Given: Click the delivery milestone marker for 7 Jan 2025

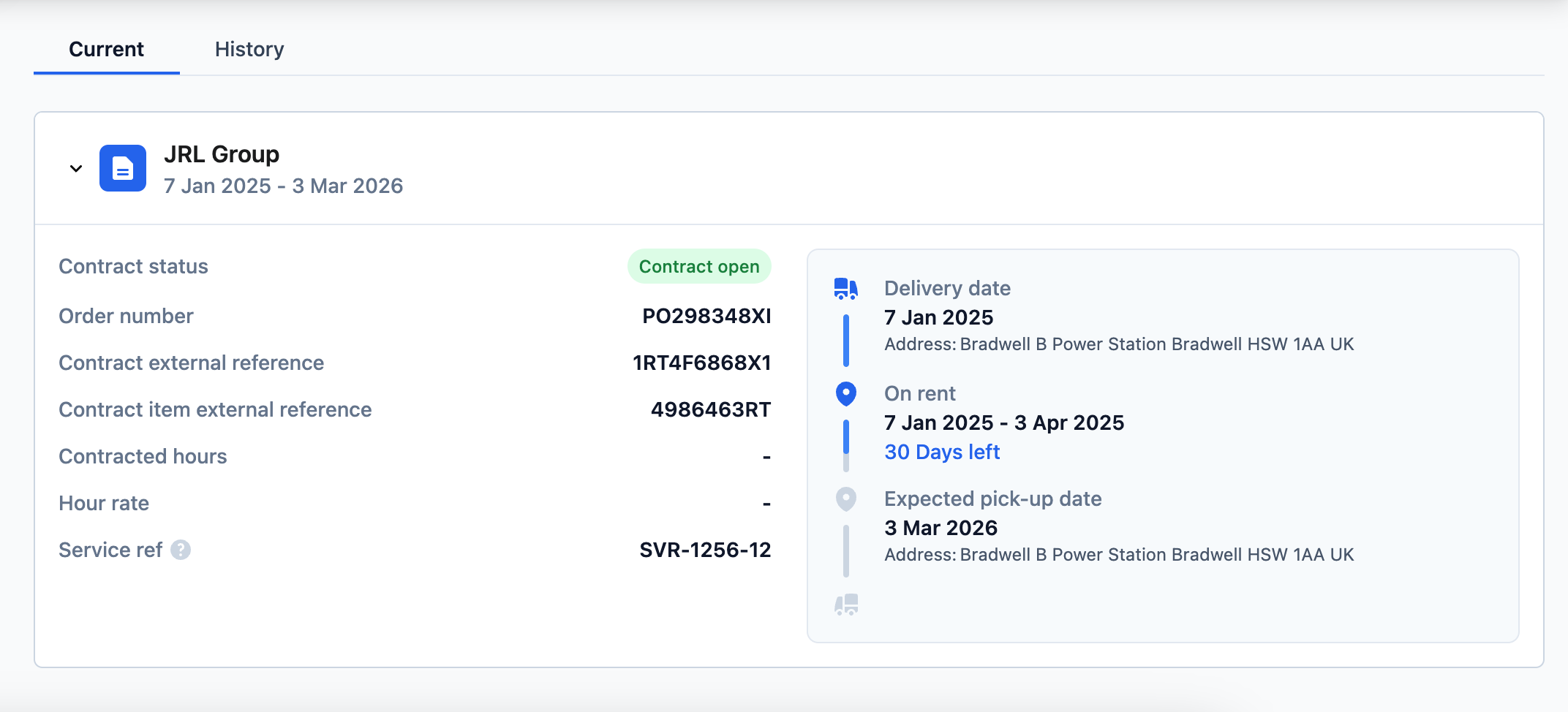Looking at the screenshot, I should point(845,288).
